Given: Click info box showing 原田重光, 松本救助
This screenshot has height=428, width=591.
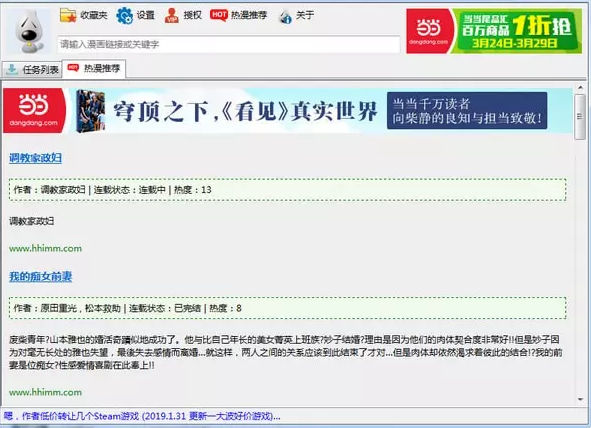Looking at the screenshot, I should coord(288,308).
